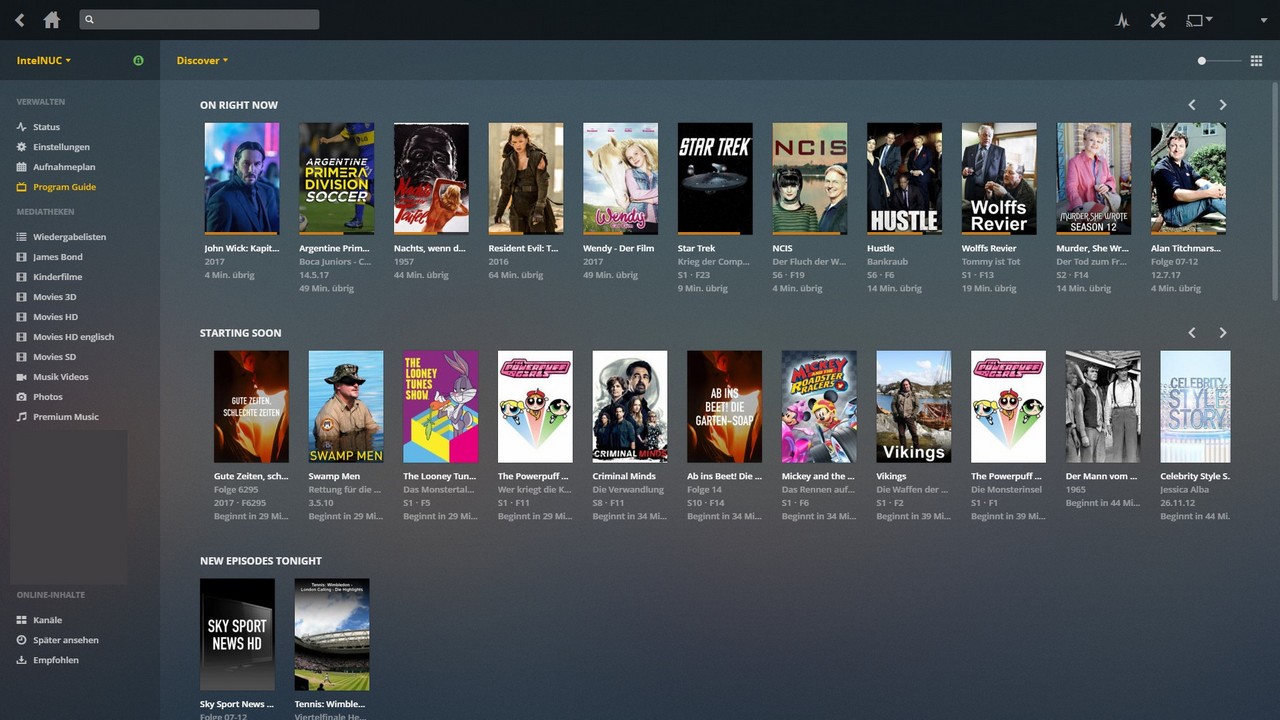Image resolution: width=1280 pixels, height=720 pixels.
Task: Open Später ansehen online content
Action: (x=65, y=640)
